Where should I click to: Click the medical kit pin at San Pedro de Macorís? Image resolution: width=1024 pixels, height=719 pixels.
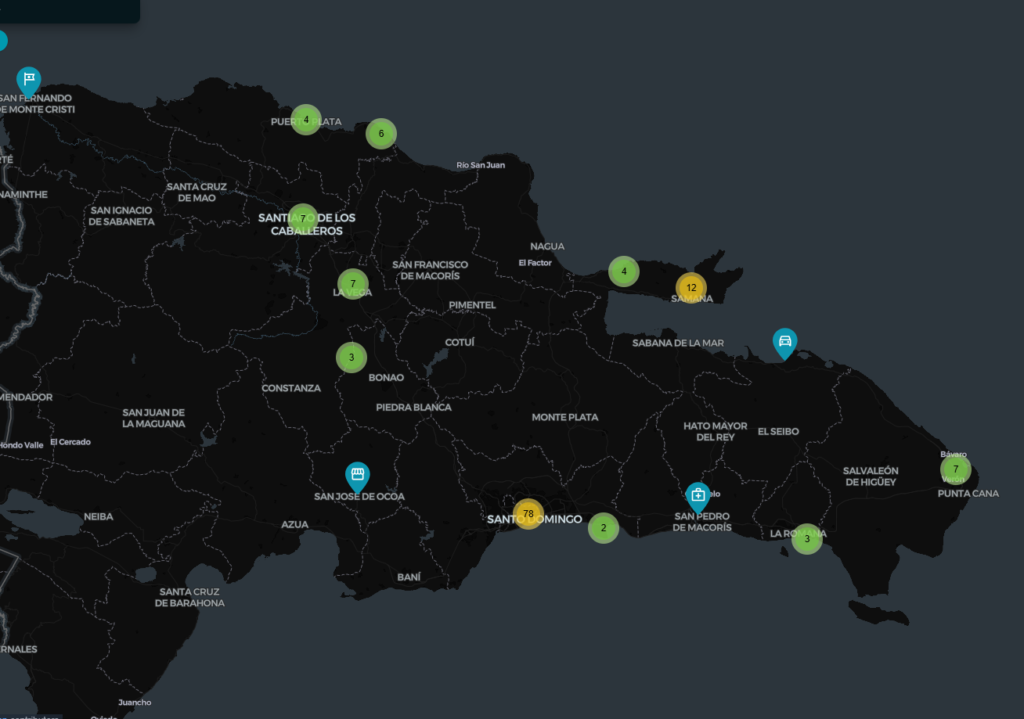(698, 496)
